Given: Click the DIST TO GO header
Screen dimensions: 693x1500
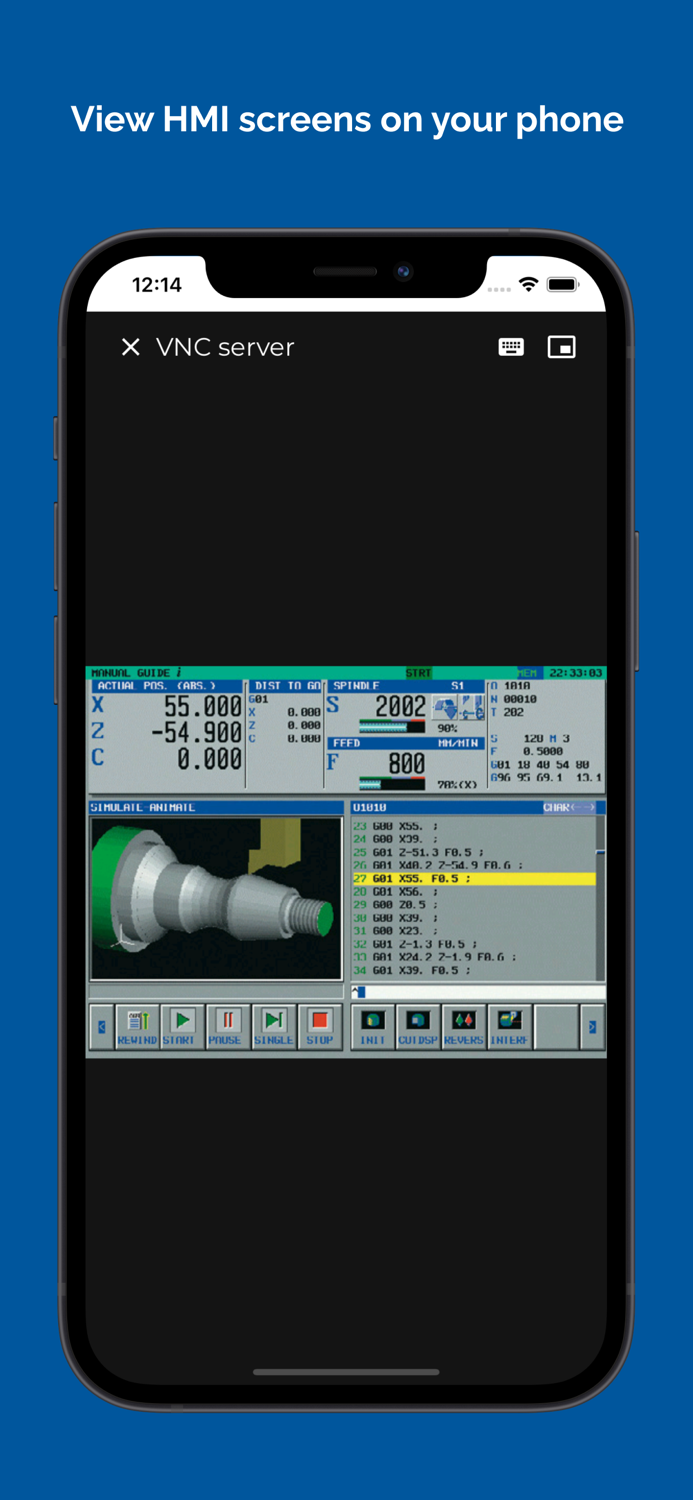Looking at the screenshot, I should click(x=287, y=686).
